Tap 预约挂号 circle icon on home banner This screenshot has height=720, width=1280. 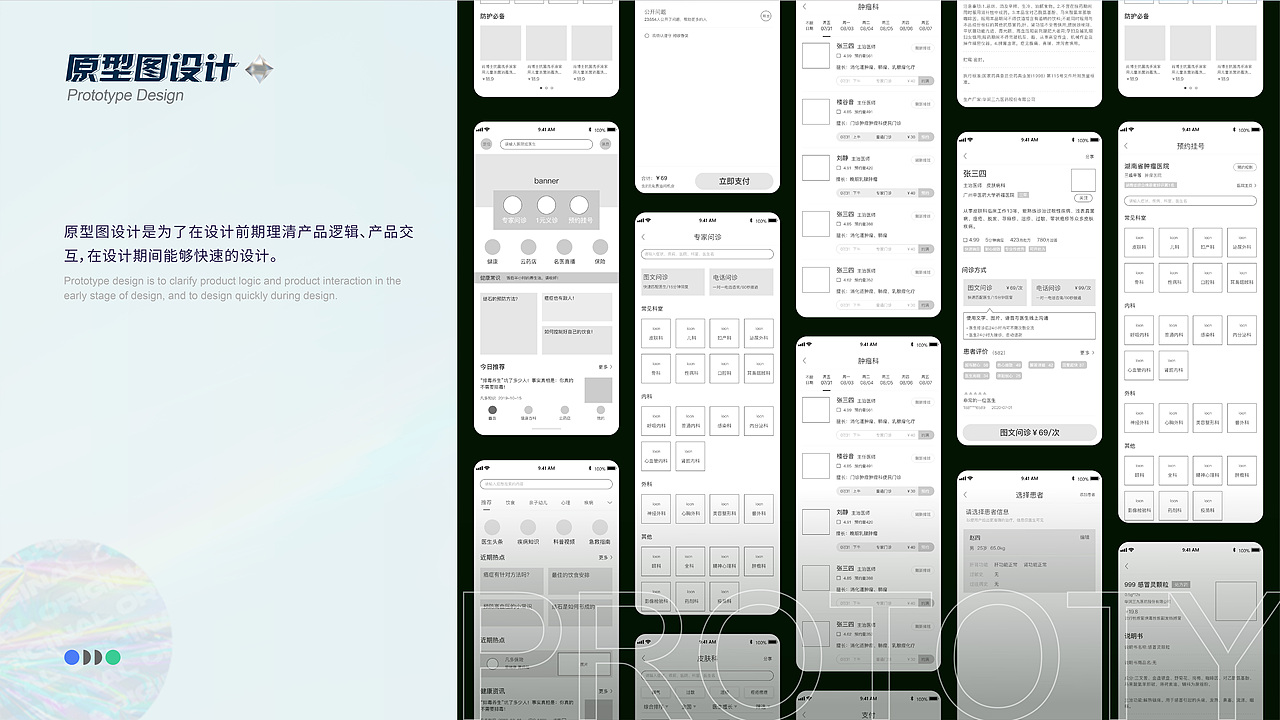coord(579,205)
